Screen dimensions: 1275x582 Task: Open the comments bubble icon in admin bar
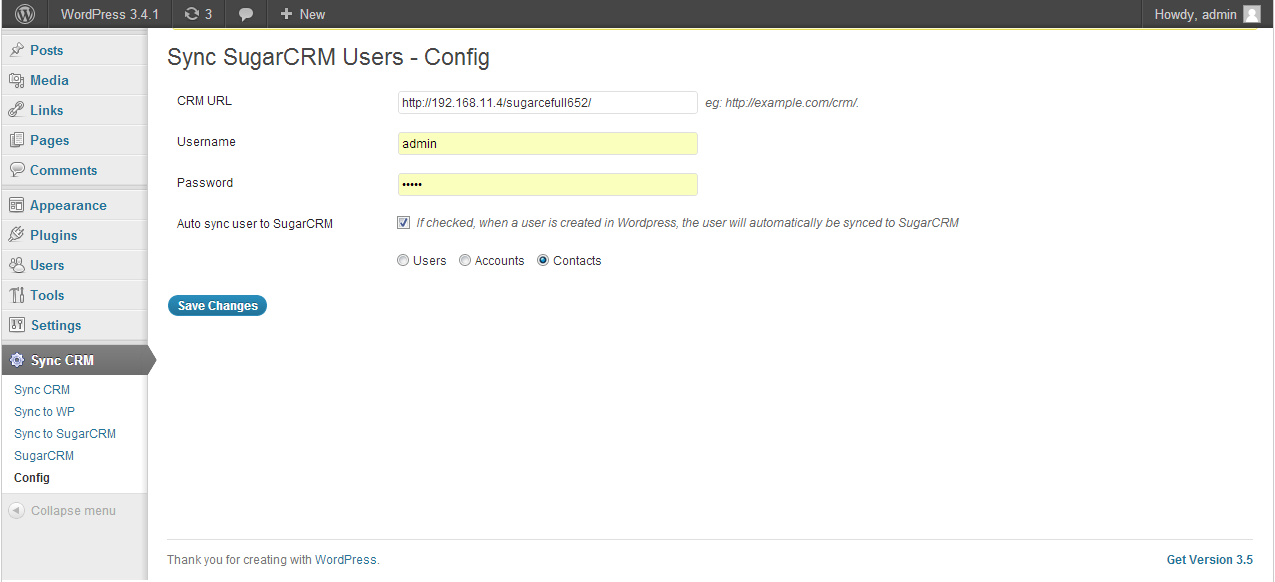[246, 14]
